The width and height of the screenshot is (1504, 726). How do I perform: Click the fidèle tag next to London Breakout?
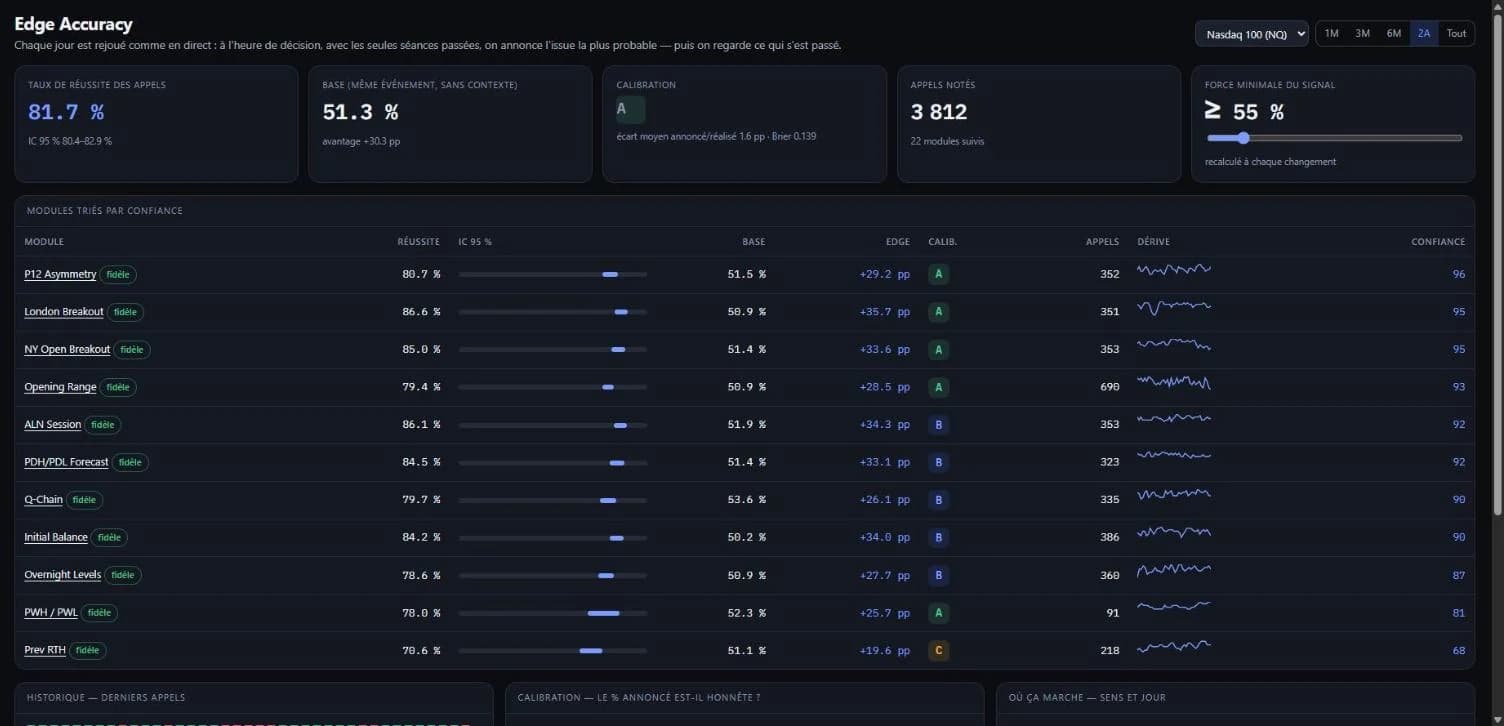(x=125, y=312)
